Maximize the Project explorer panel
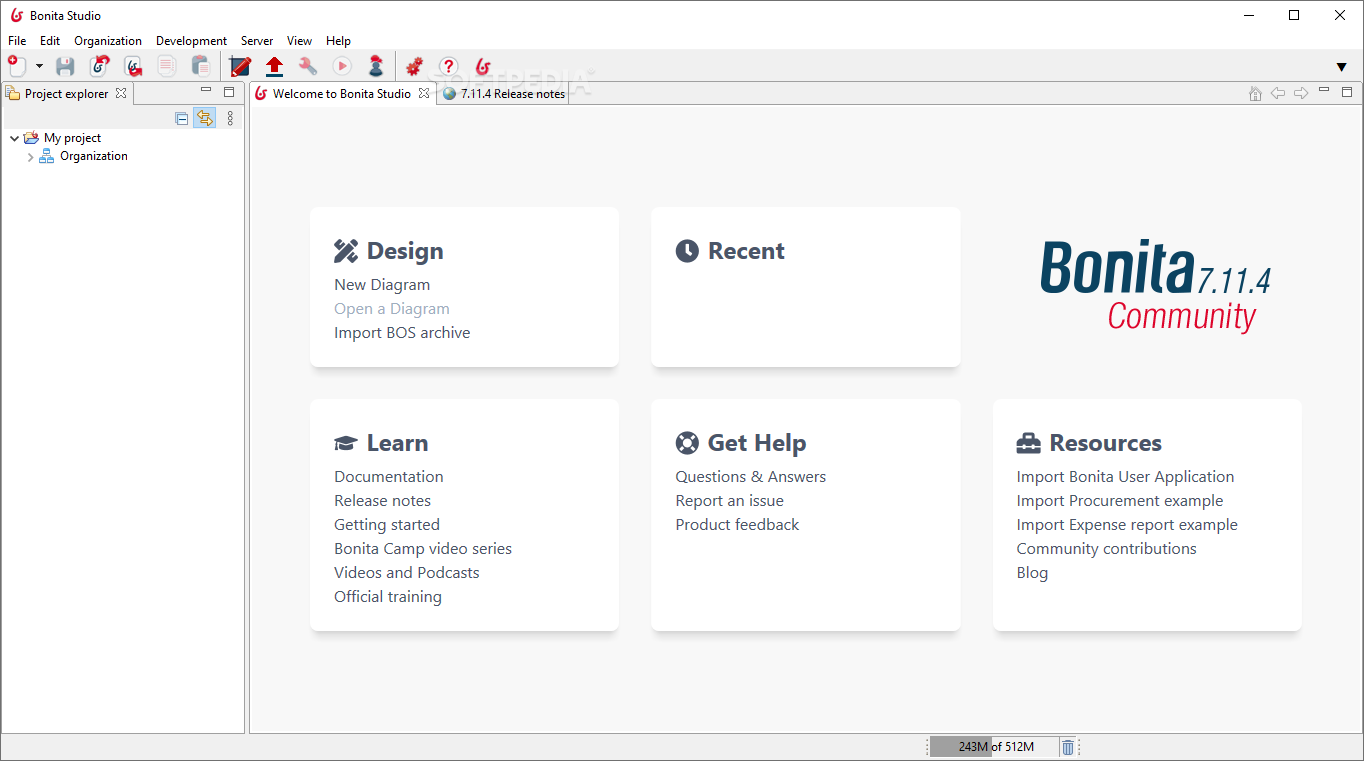1364x761 pixels. [229, 91]
